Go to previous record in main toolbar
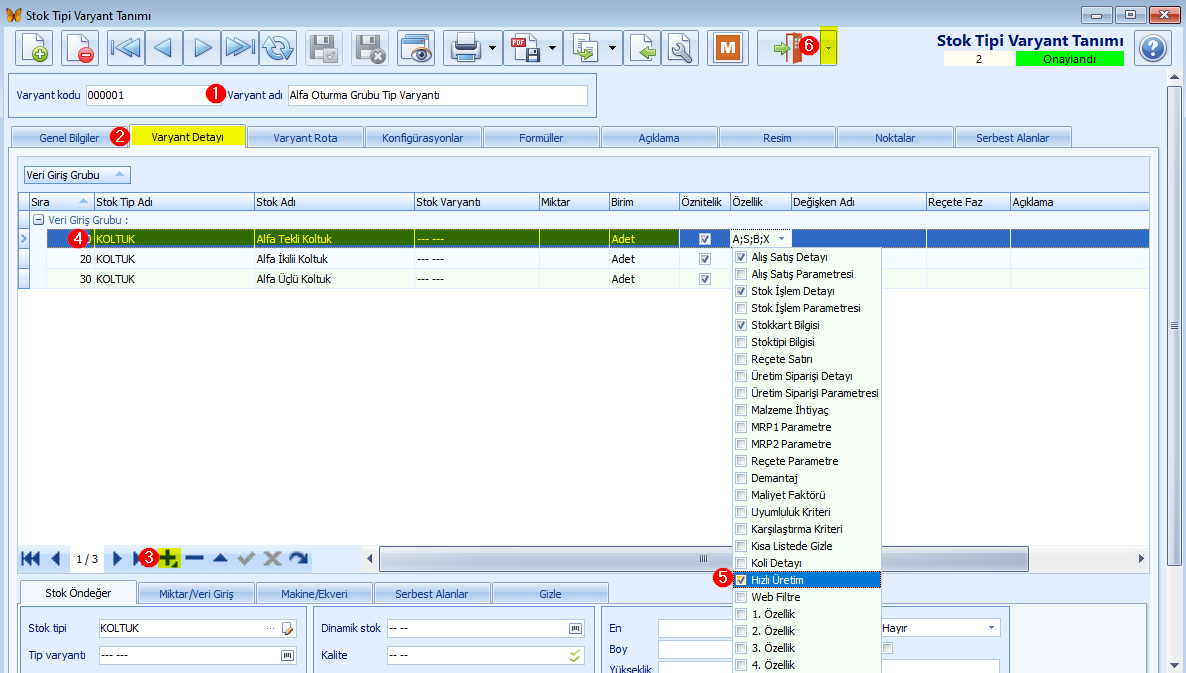1186x673 pixels. (x=163, y=48)
